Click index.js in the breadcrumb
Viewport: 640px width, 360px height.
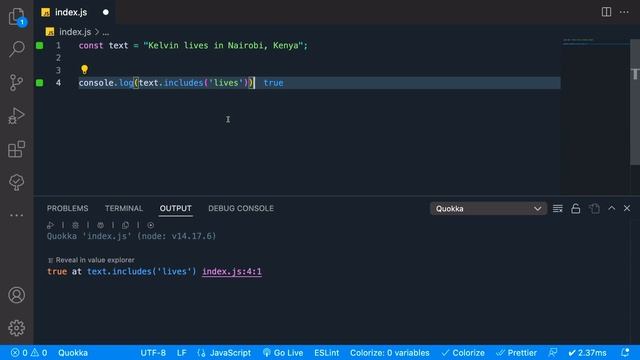(x=75, y=32)
